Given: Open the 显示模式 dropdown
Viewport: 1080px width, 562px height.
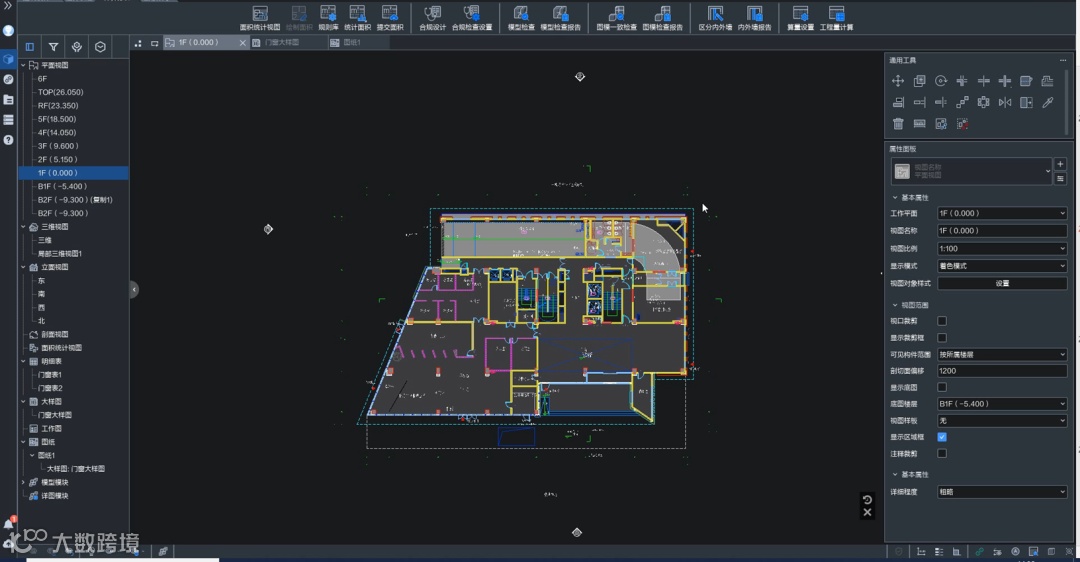Looking at the screenshot, I should pos(1002,266).
